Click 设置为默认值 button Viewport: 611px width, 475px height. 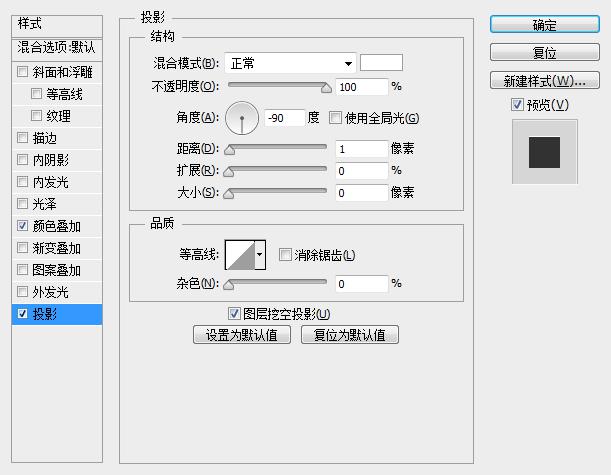click(x=242, y=335)
